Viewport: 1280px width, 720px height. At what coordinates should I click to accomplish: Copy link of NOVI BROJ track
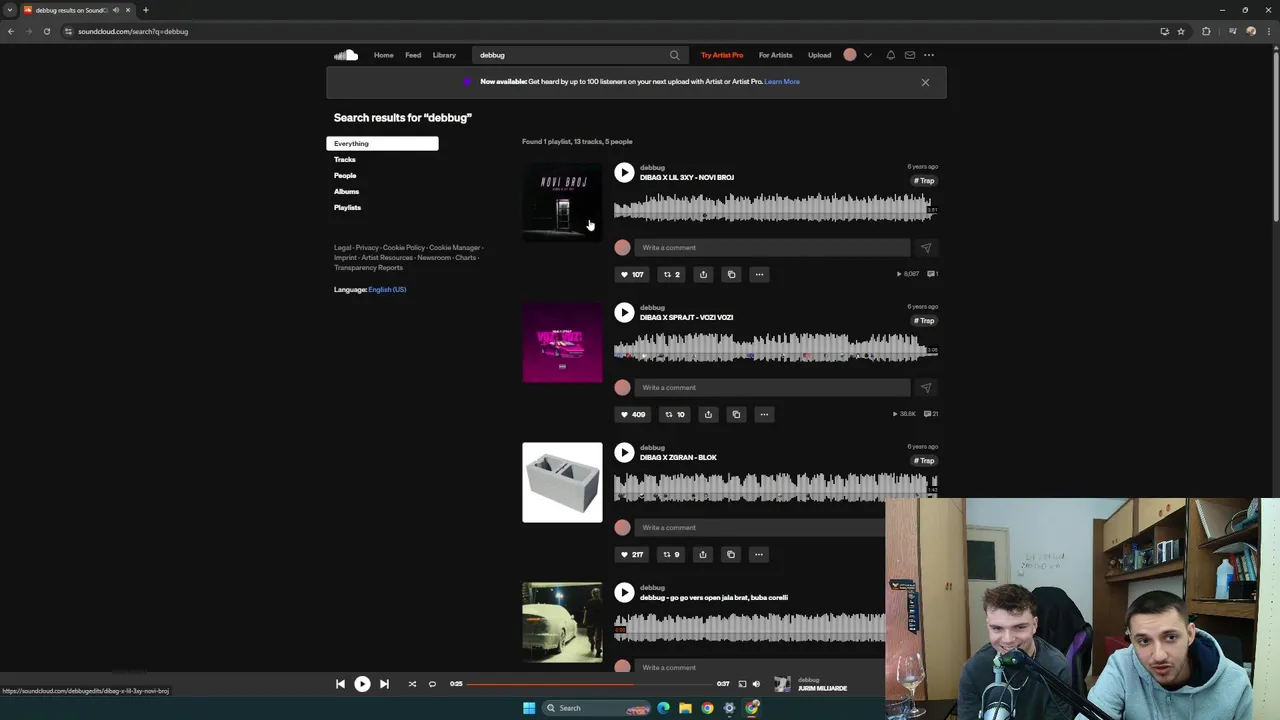(x=731, y=274)
